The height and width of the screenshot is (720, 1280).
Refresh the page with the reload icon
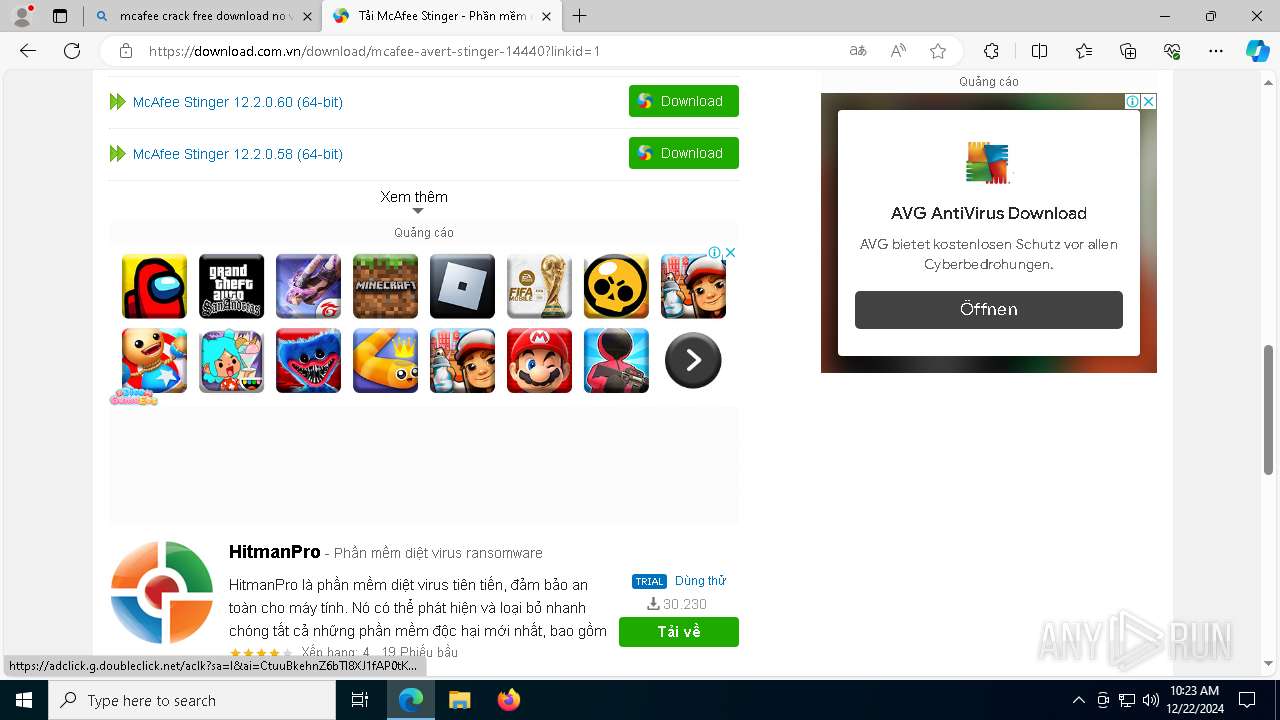(x=72, y=51)
